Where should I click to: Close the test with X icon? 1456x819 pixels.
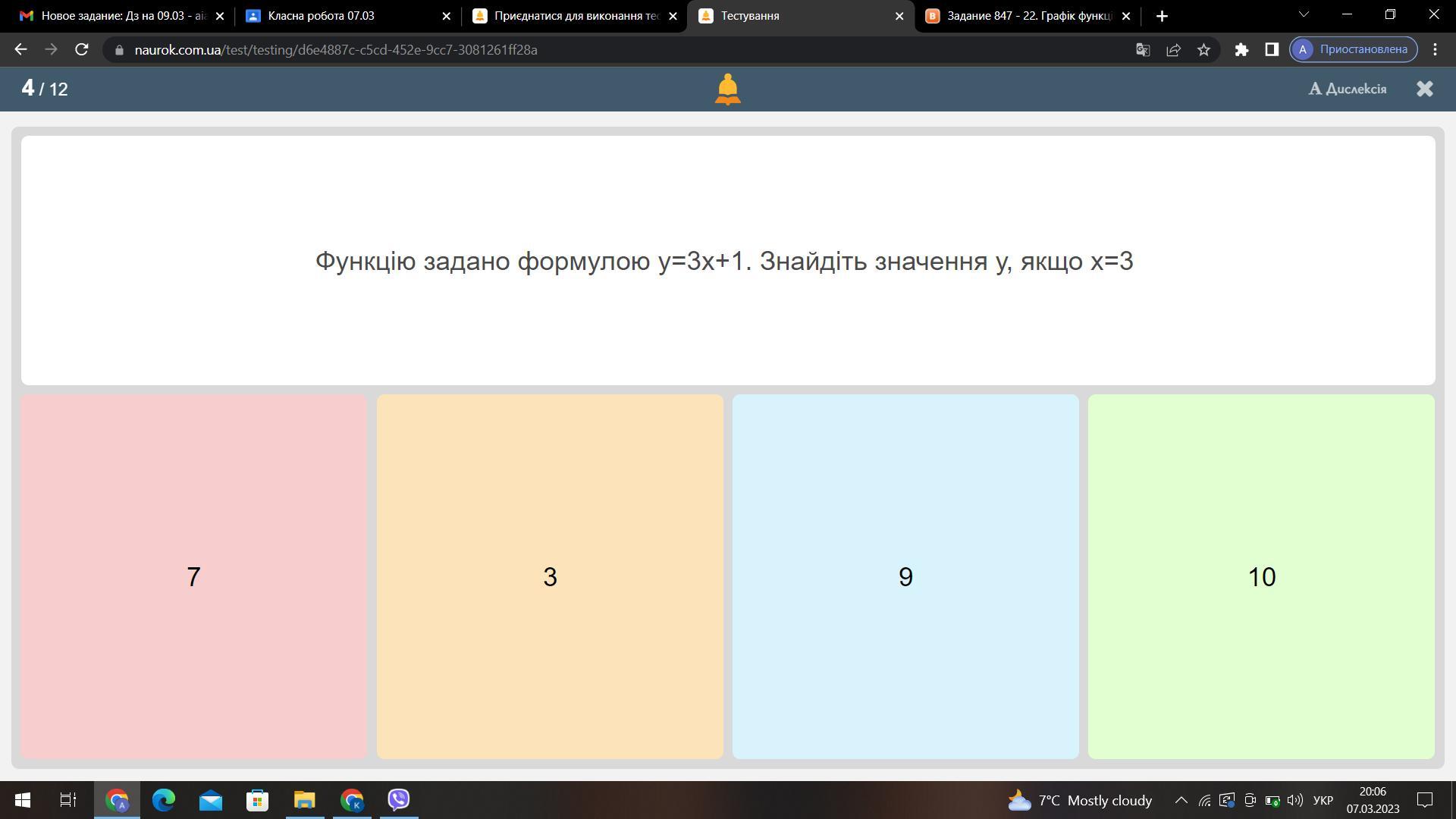coord(1424,89)
